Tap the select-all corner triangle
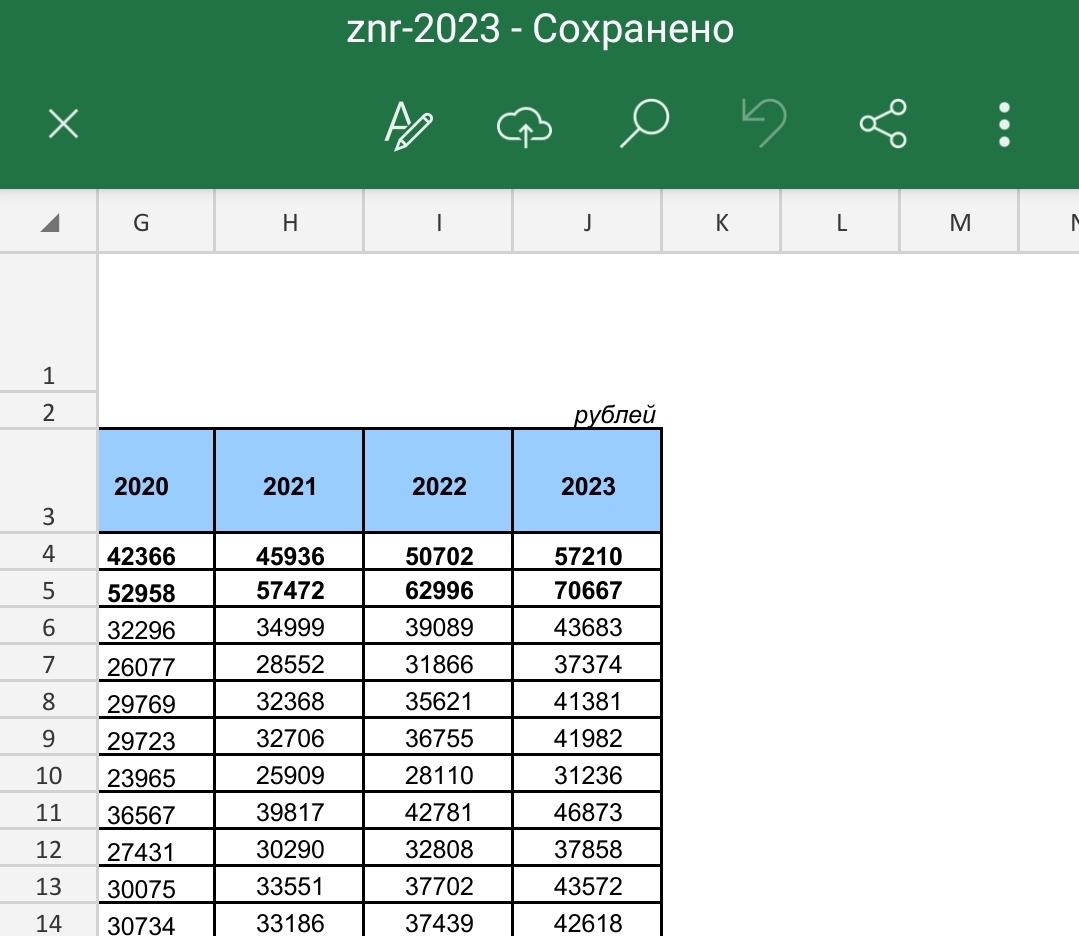1079x936 pixels. click(49, 223)
